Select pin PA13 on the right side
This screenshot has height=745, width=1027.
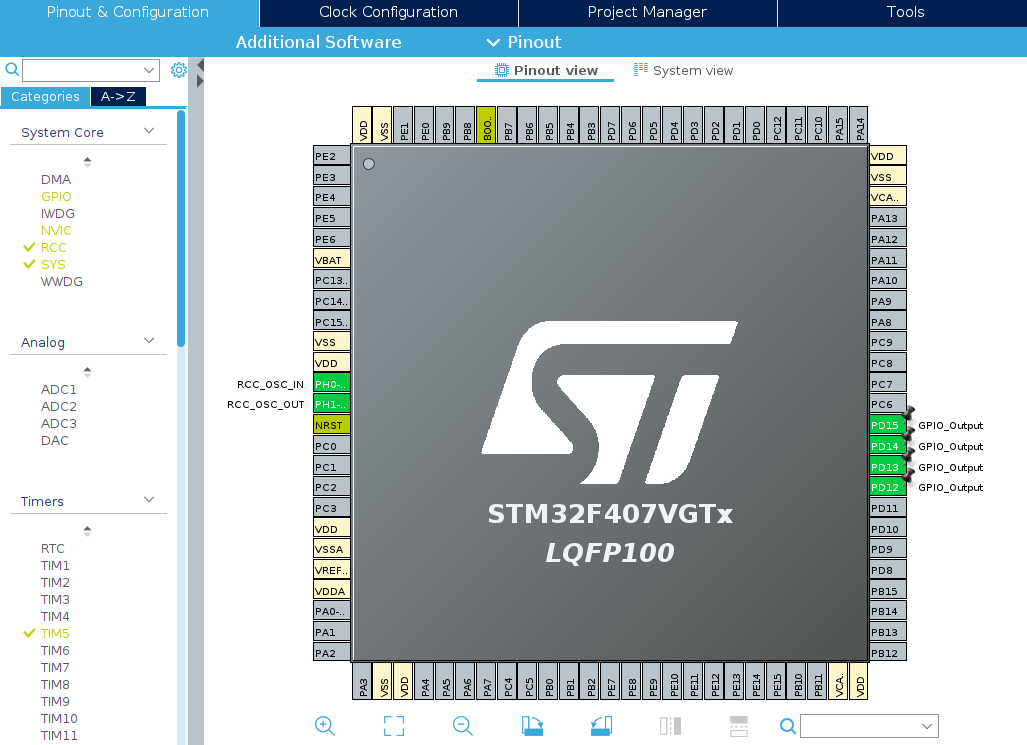[x=887, y=218]
